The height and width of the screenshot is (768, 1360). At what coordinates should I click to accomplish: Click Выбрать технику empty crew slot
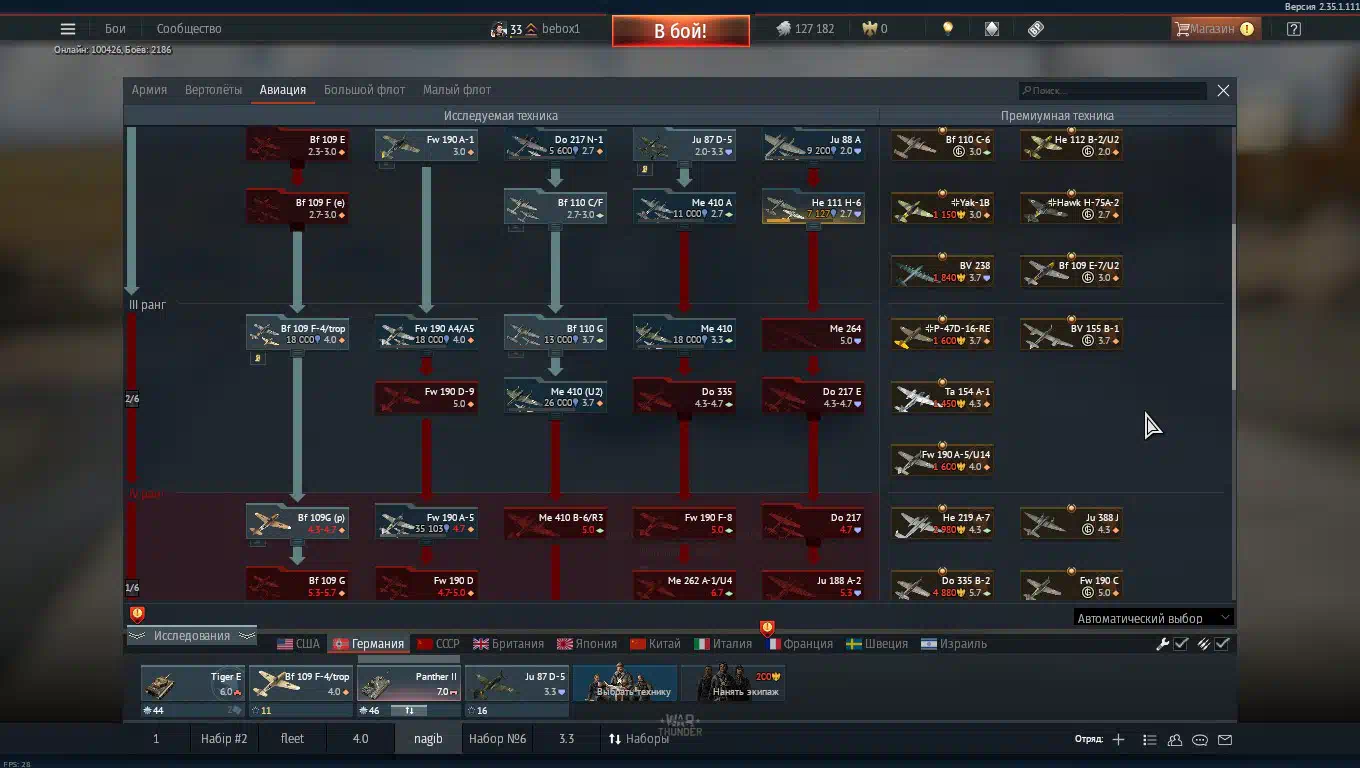[625, 684]
